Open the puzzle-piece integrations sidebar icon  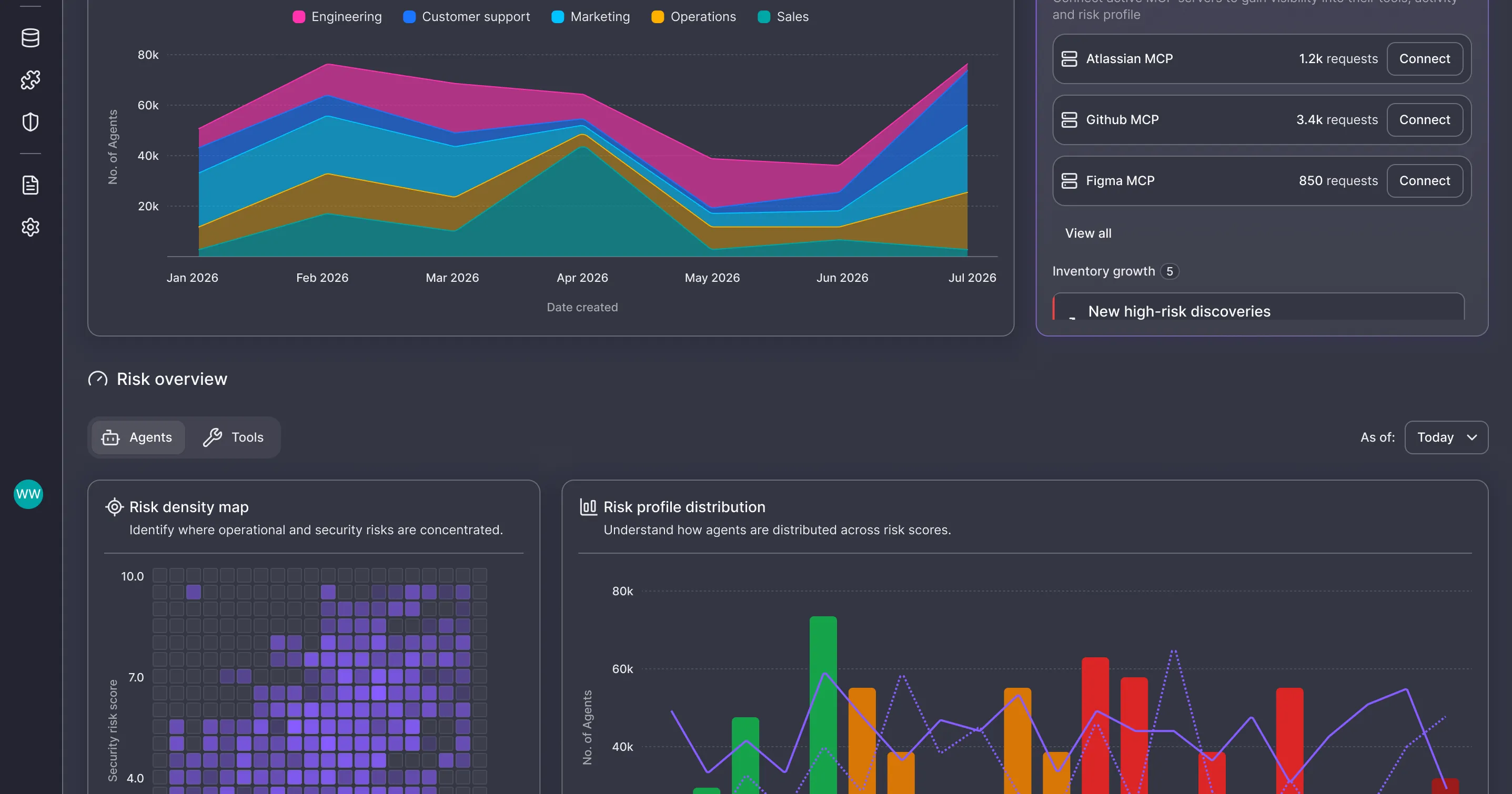point(31,80)
